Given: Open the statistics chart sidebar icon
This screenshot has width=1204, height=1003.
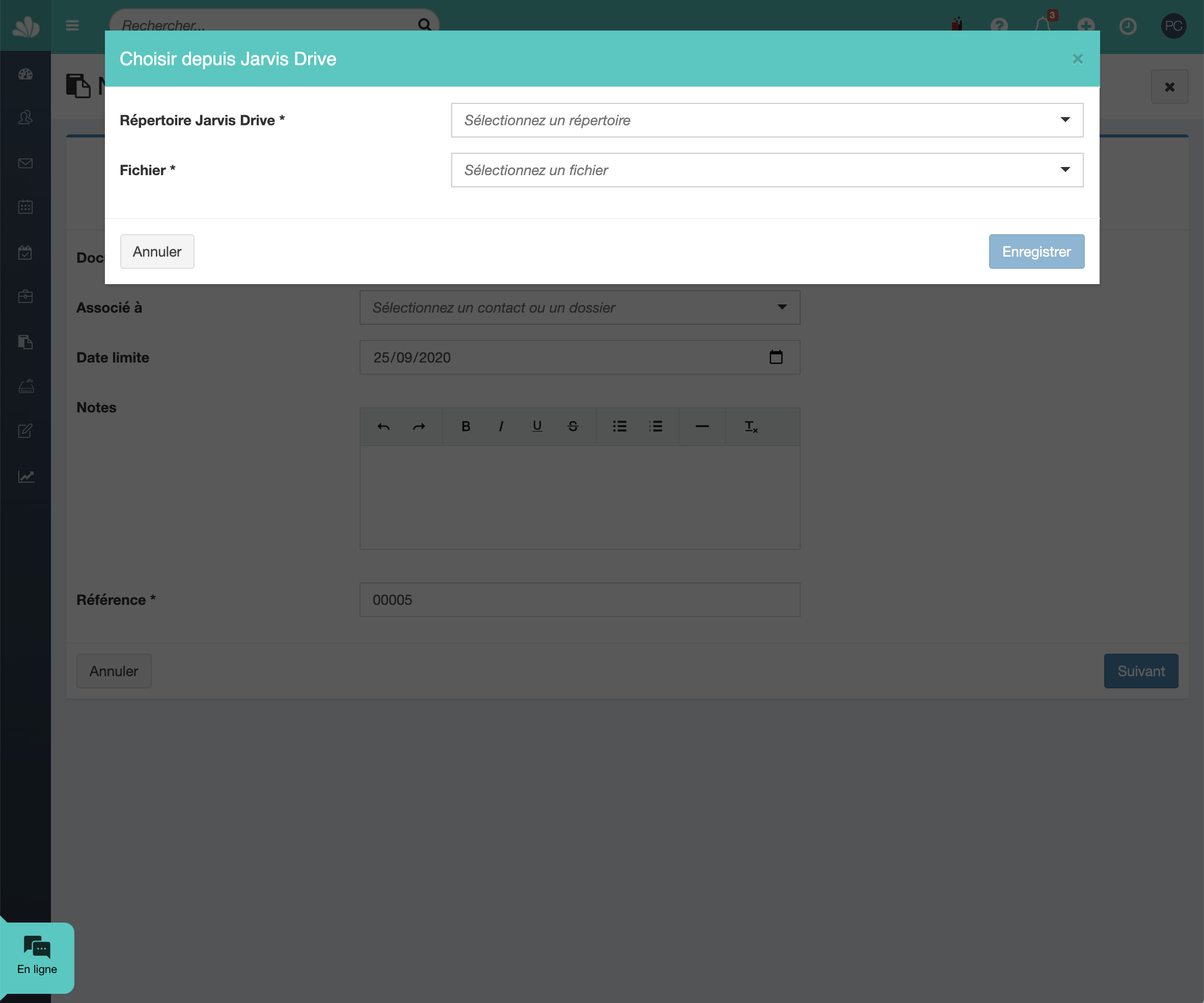Looking at the screenshot, I should 25,476.
